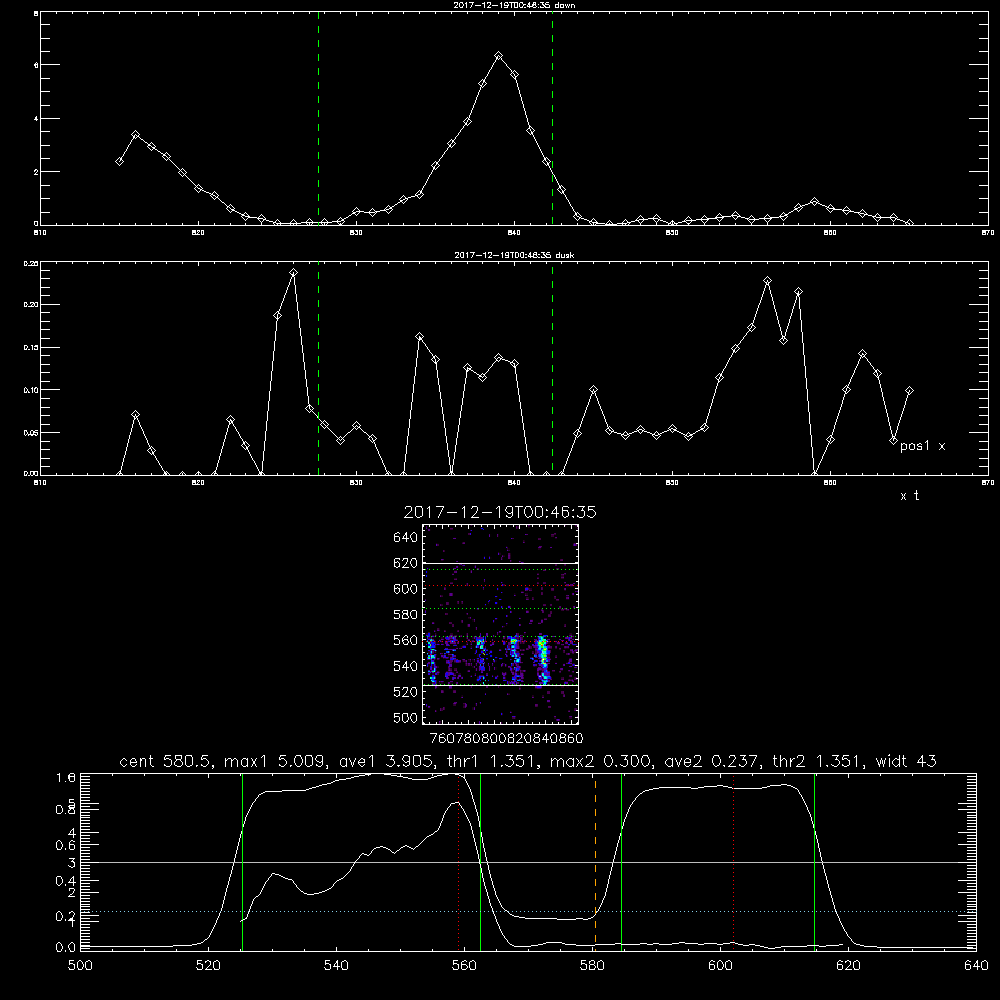Click the 'widt 43' value in stats line

click(x=906, y=761)
